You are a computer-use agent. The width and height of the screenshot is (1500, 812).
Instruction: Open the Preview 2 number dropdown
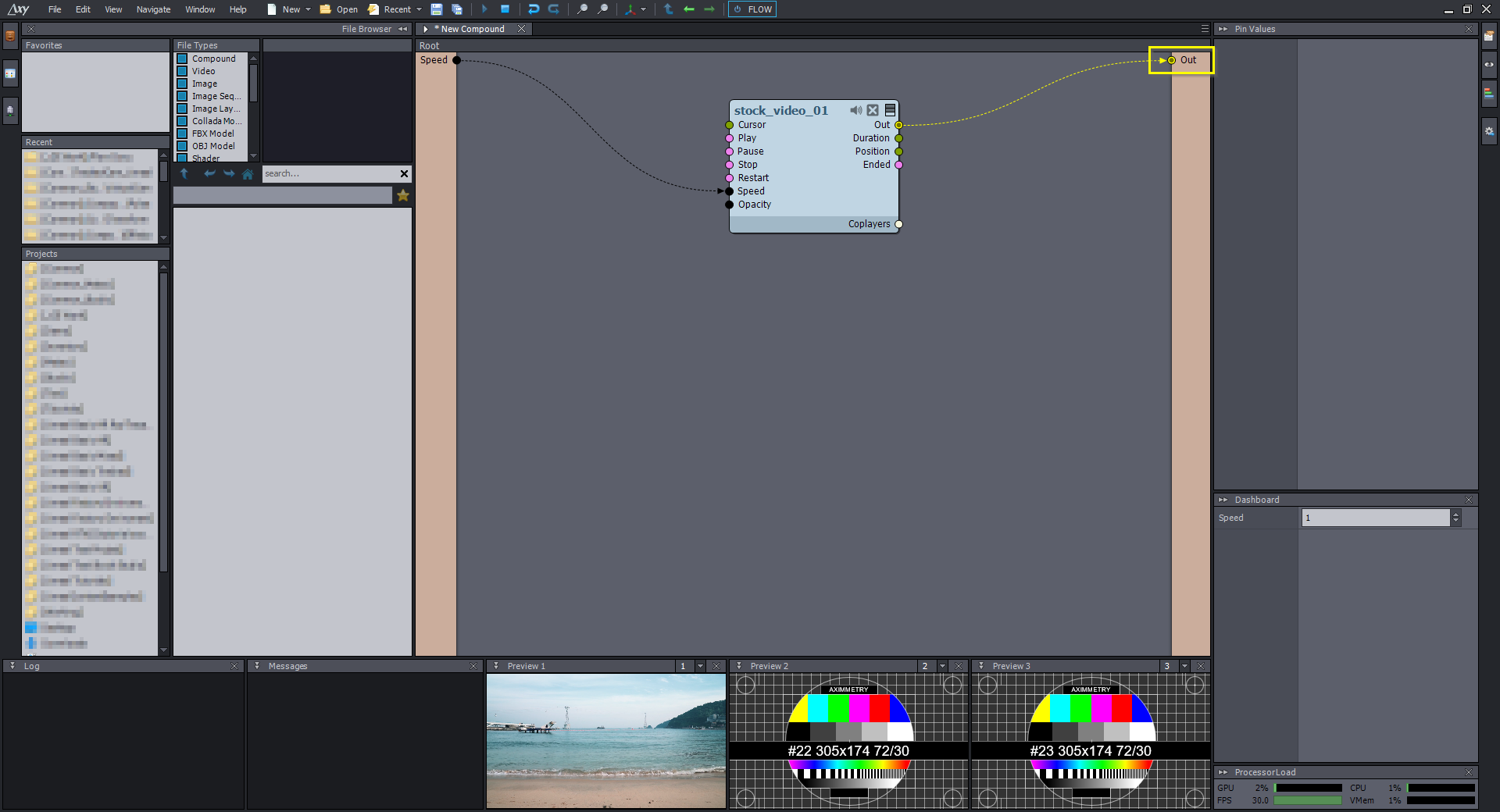(942, 666)
